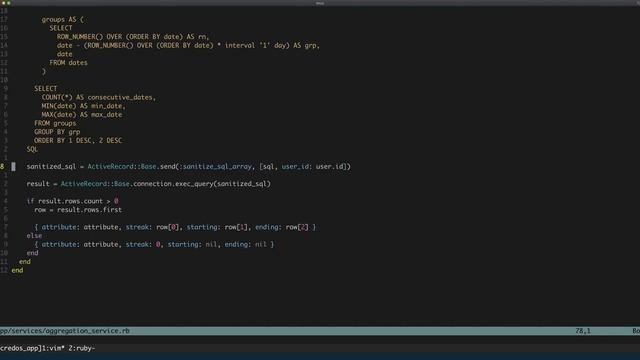This screenshot has width=640, height=360.
Task: Click the '78,1' cursor position indicator
Action: (583, 331)
